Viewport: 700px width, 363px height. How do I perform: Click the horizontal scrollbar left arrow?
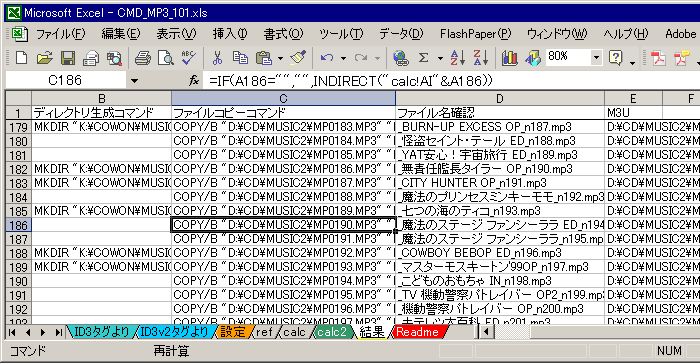click(x=486, y=332)
